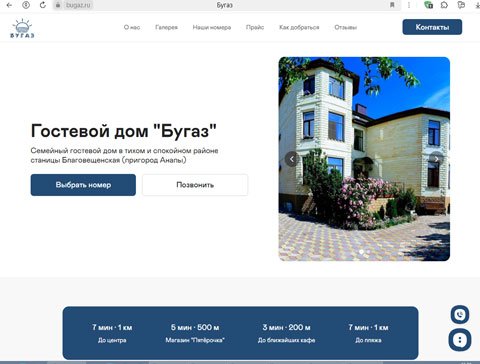
Task: Open the Галерея menu item
Action: point(166,27)
